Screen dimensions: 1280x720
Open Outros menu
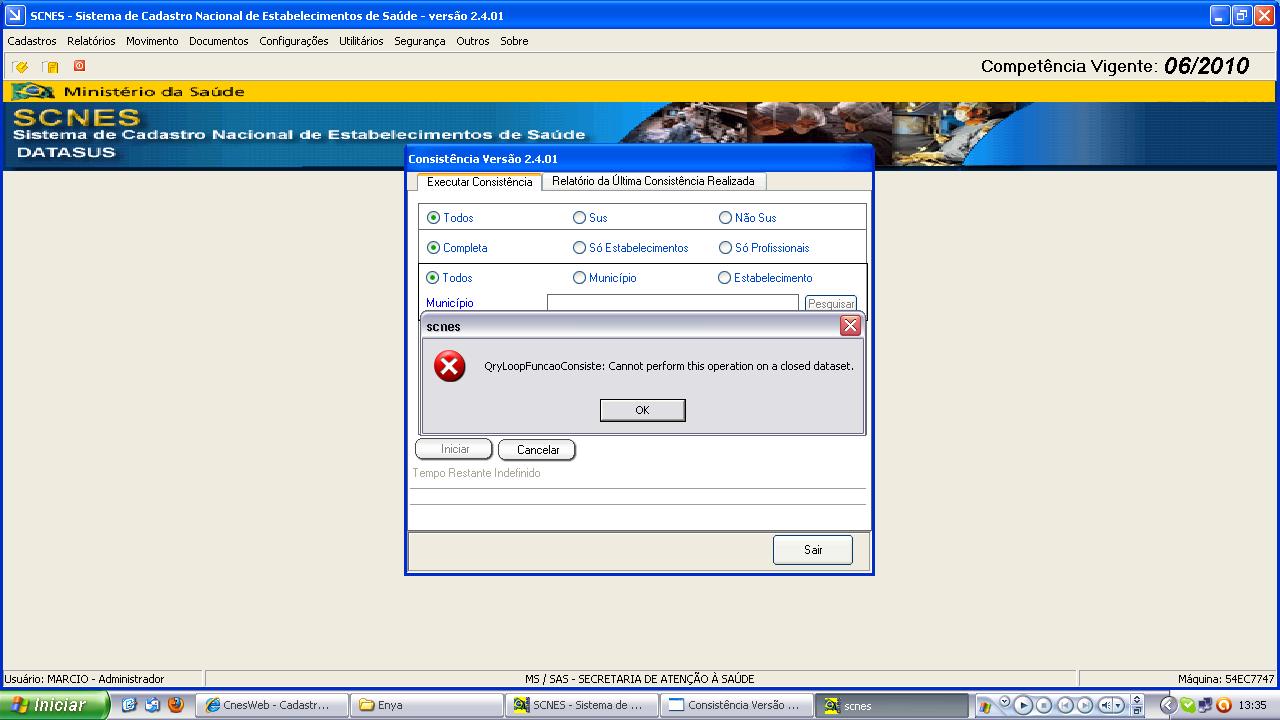[x=473, y=41]
